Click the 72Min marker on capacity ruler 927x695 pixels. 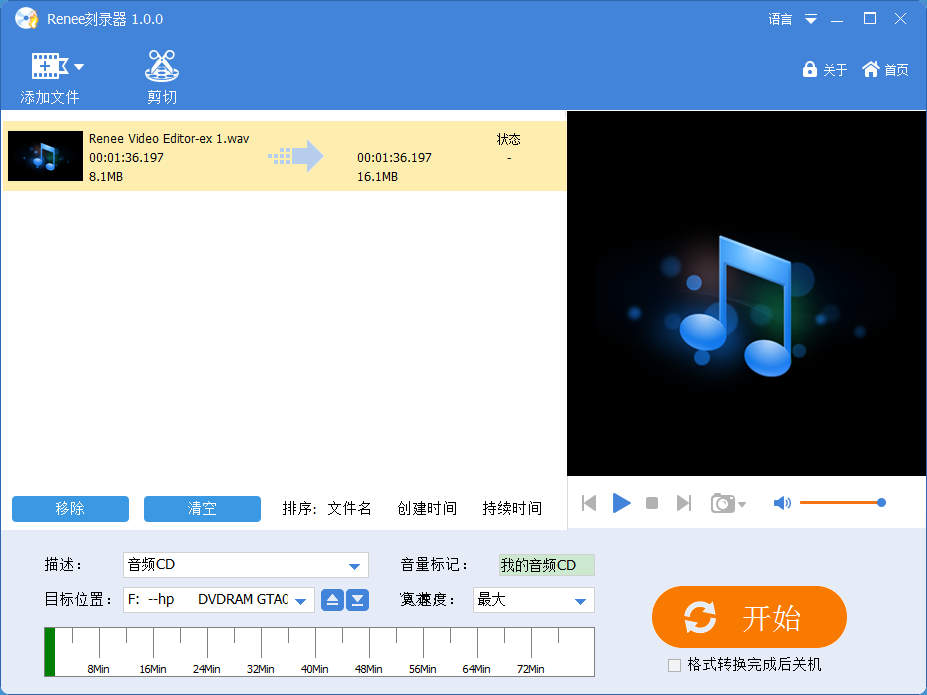tap(531, 669)
